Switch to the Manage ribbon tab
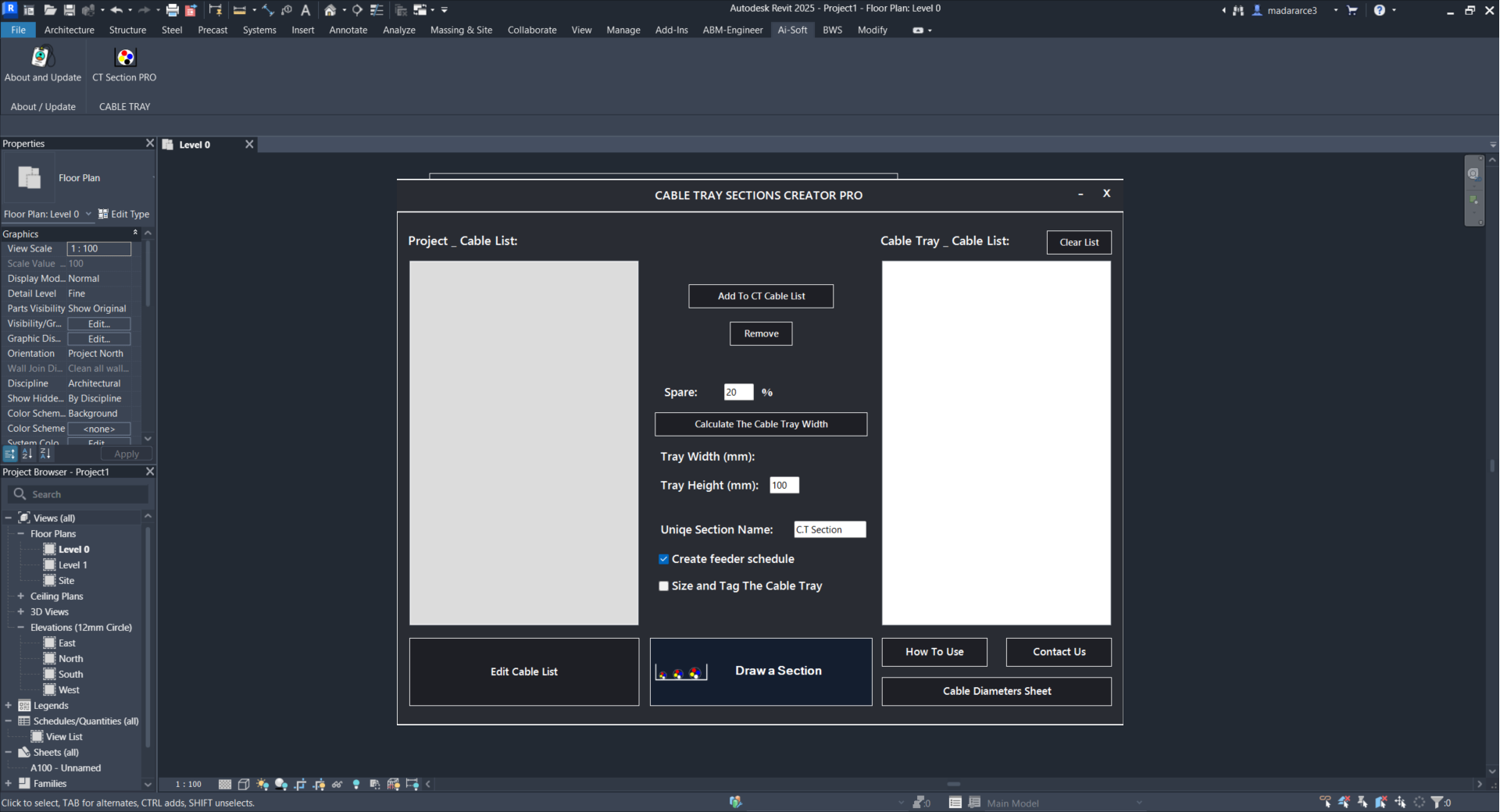 tap(623, 30)
